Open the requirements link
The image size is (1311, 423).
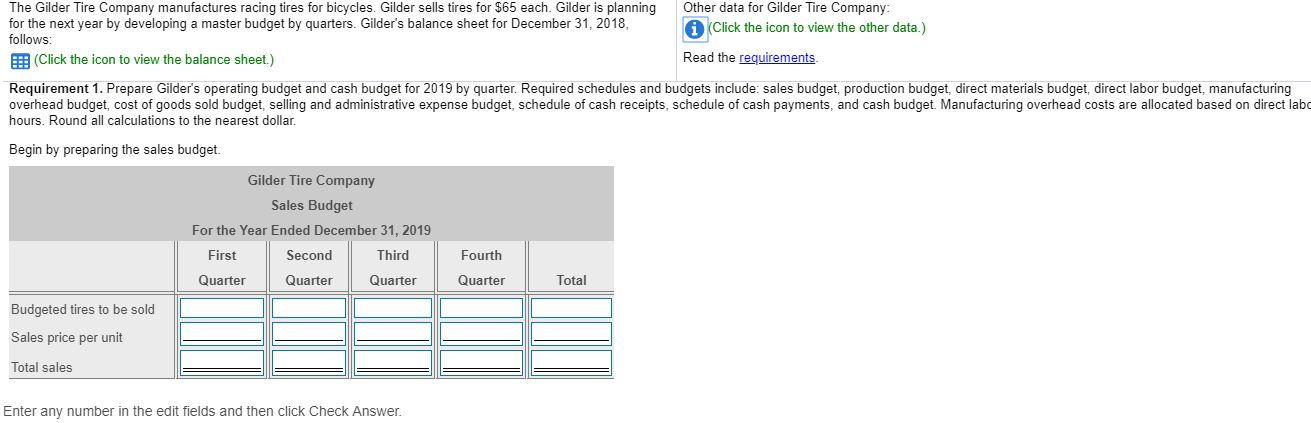click(777, 58)
